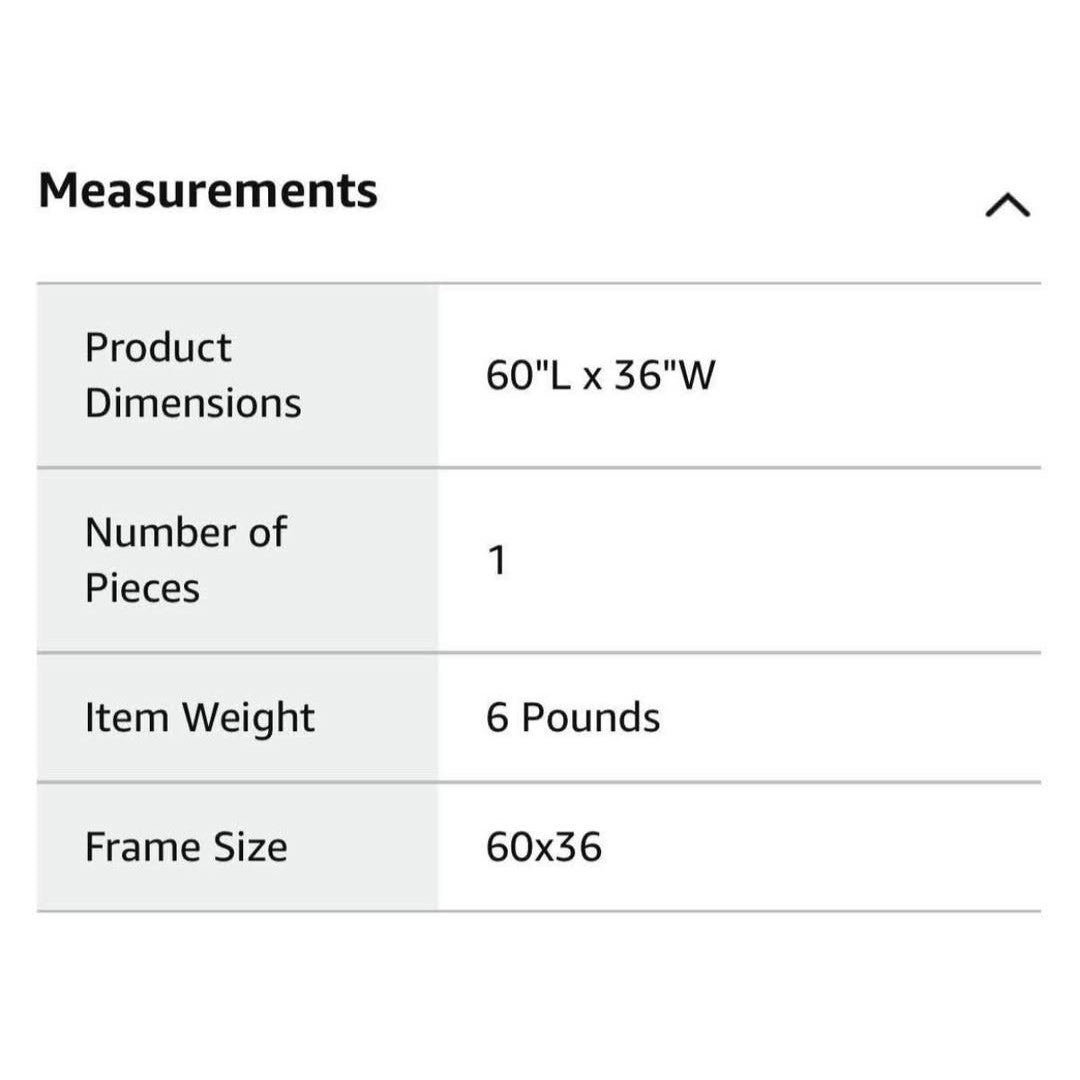
Task: Click the word Weight in the third row
Action: coord(249,718)
